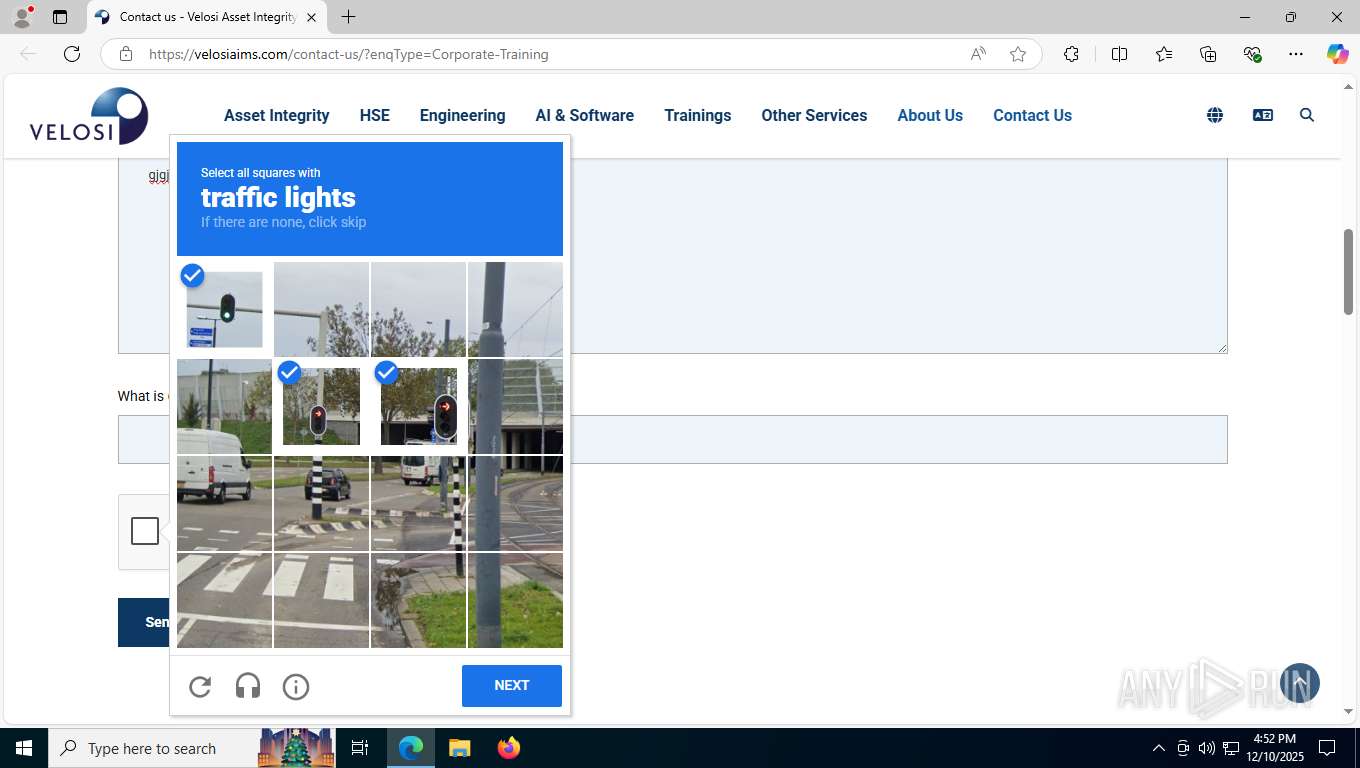Deselect the checked red light tile with black-white pole
The height and width of the screenshot is (768, 1360).
tap(321, 406)
